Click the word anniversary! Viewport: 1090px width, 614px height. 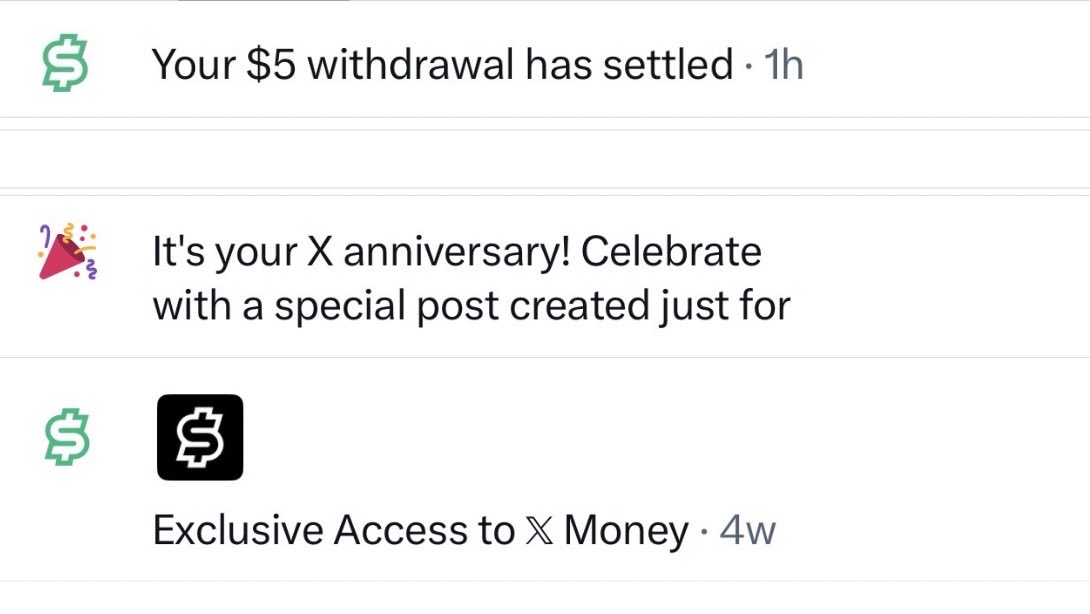click(x=457, y=252)
